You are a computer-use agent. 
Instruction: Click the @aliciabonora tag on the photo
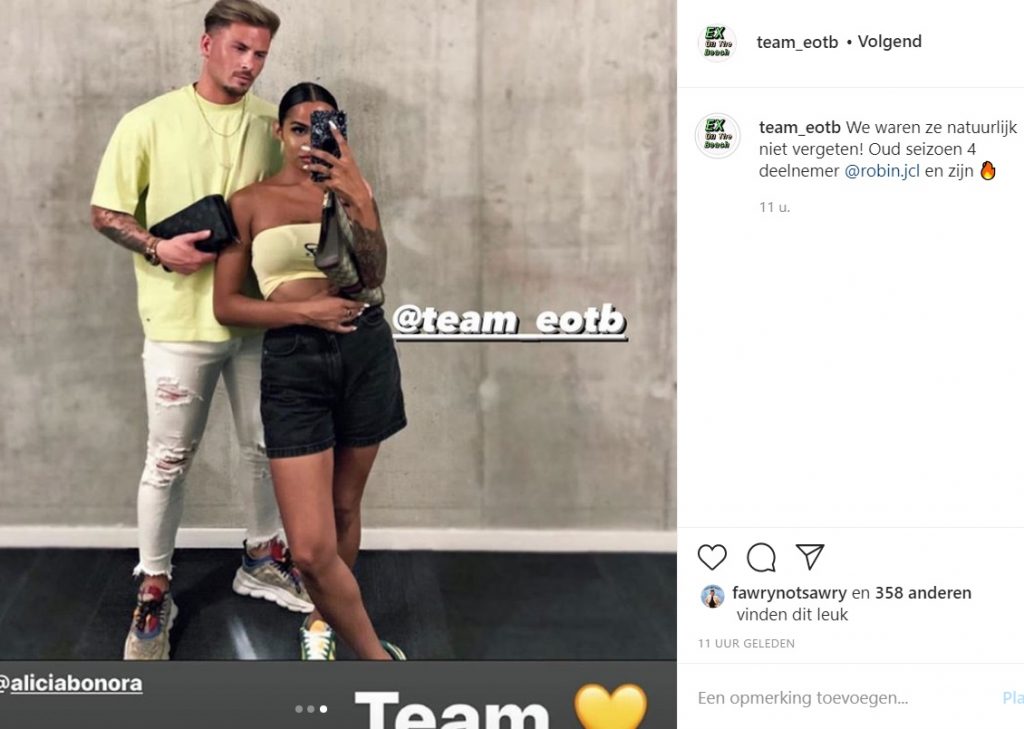(71, 683)
